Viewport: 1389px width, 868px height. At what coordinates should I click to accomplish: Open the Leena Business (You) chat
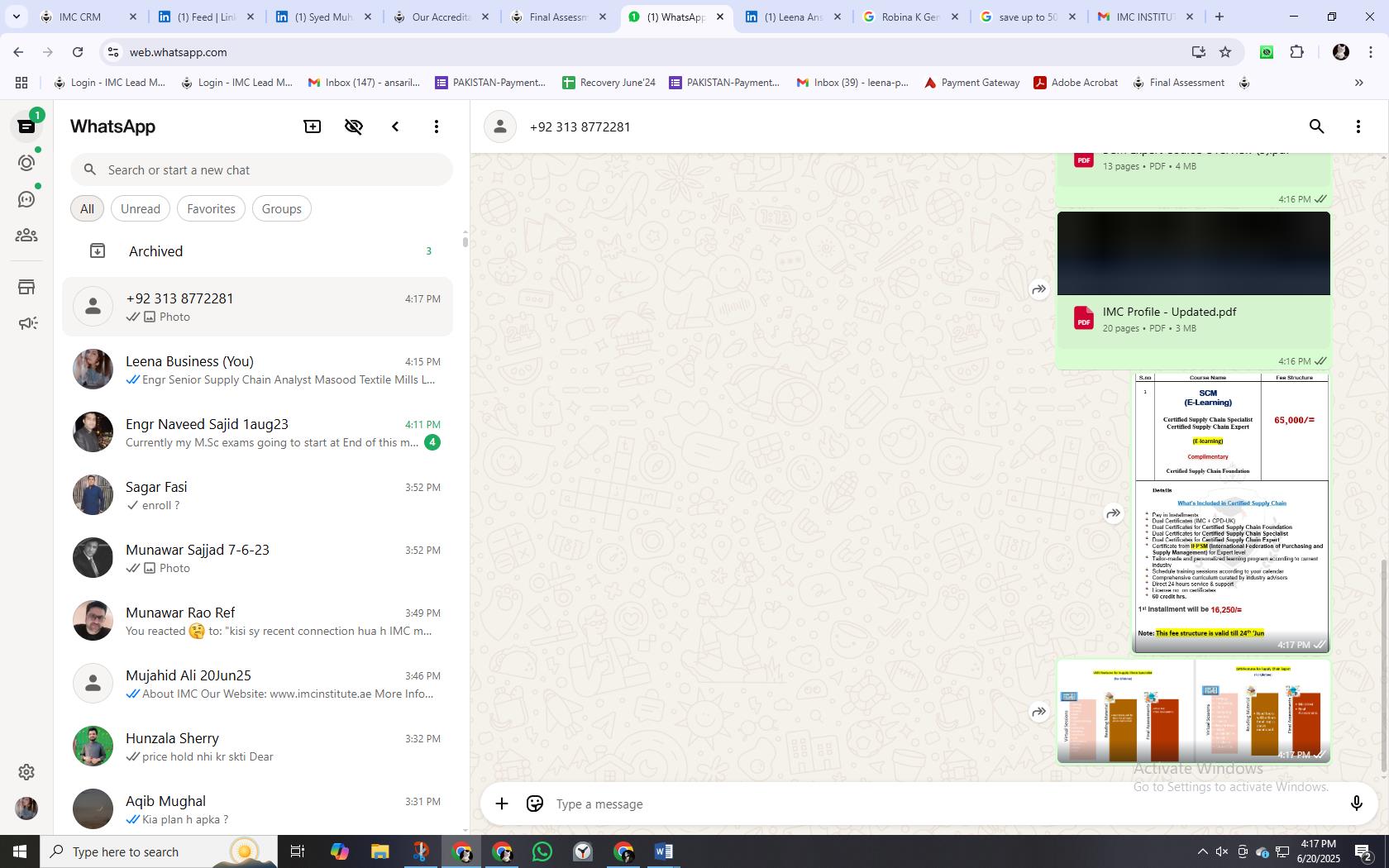click(x=257, y=370)
